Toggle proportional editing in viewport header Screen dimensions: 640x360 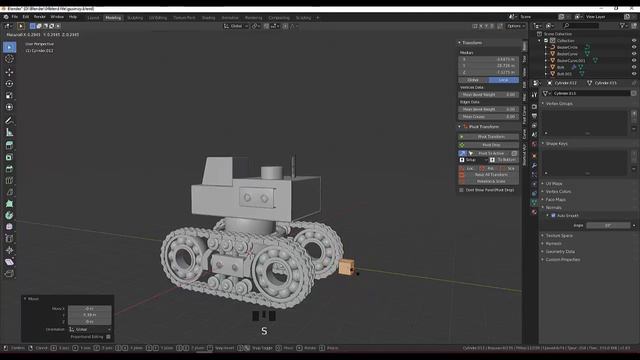pos(285,26)
